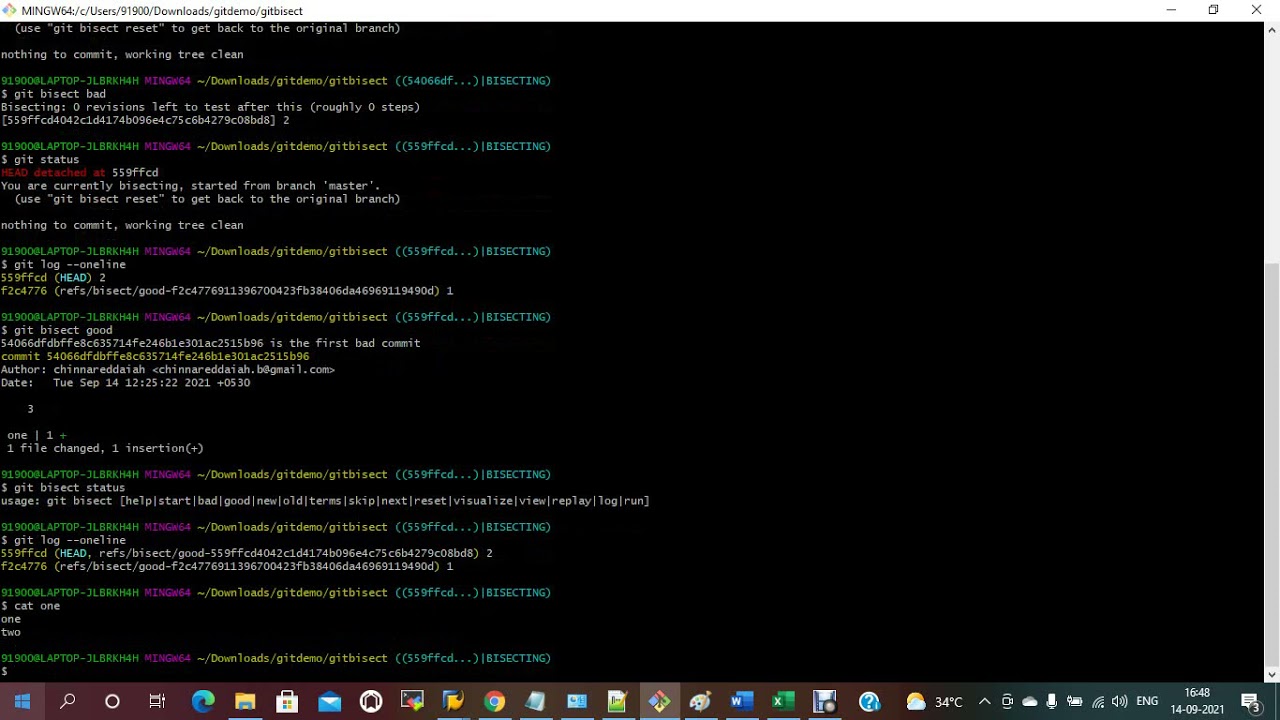Click the 'Date: Tue Sep 14' line
The width and height of the screenshot is (1280, 720).
point(126,382)
